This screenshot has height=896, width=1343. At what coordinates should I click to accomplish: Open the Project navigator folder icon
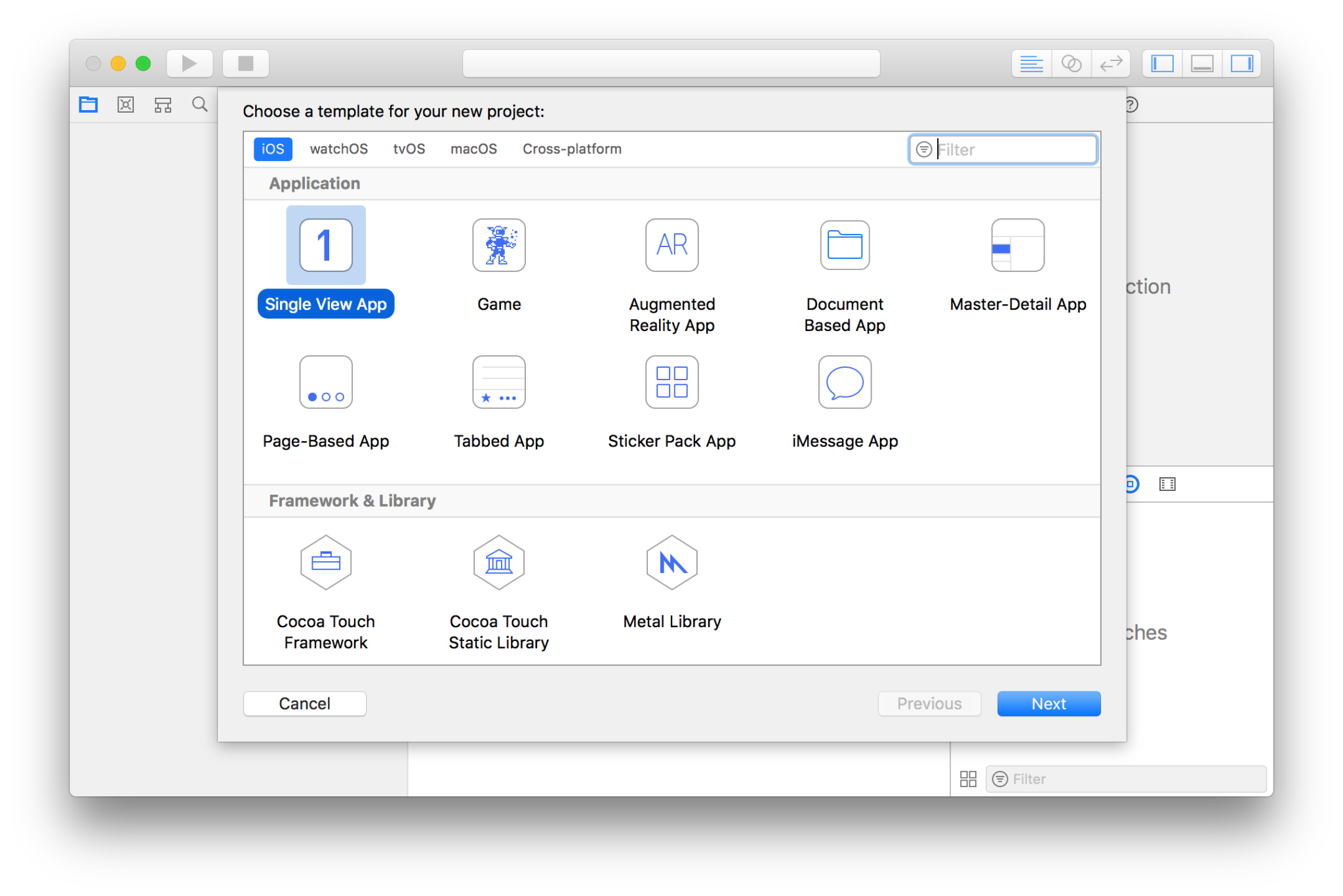[88, 104]
